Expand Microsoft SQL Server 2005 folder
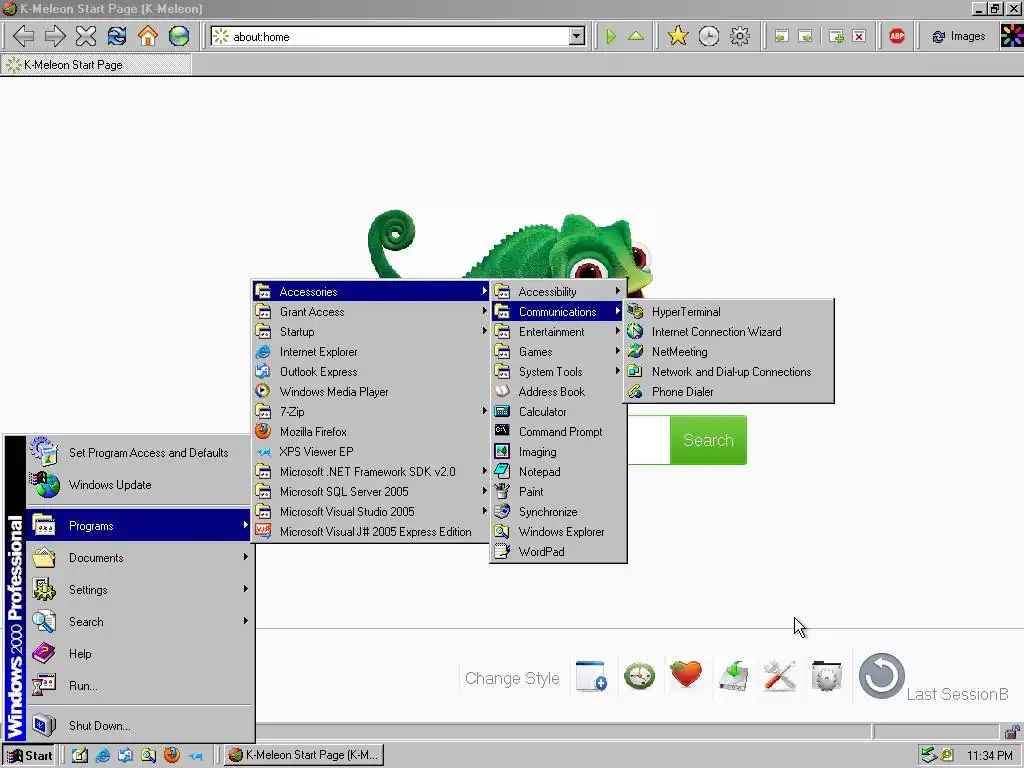1024x768 pixels. pos(371,492)
